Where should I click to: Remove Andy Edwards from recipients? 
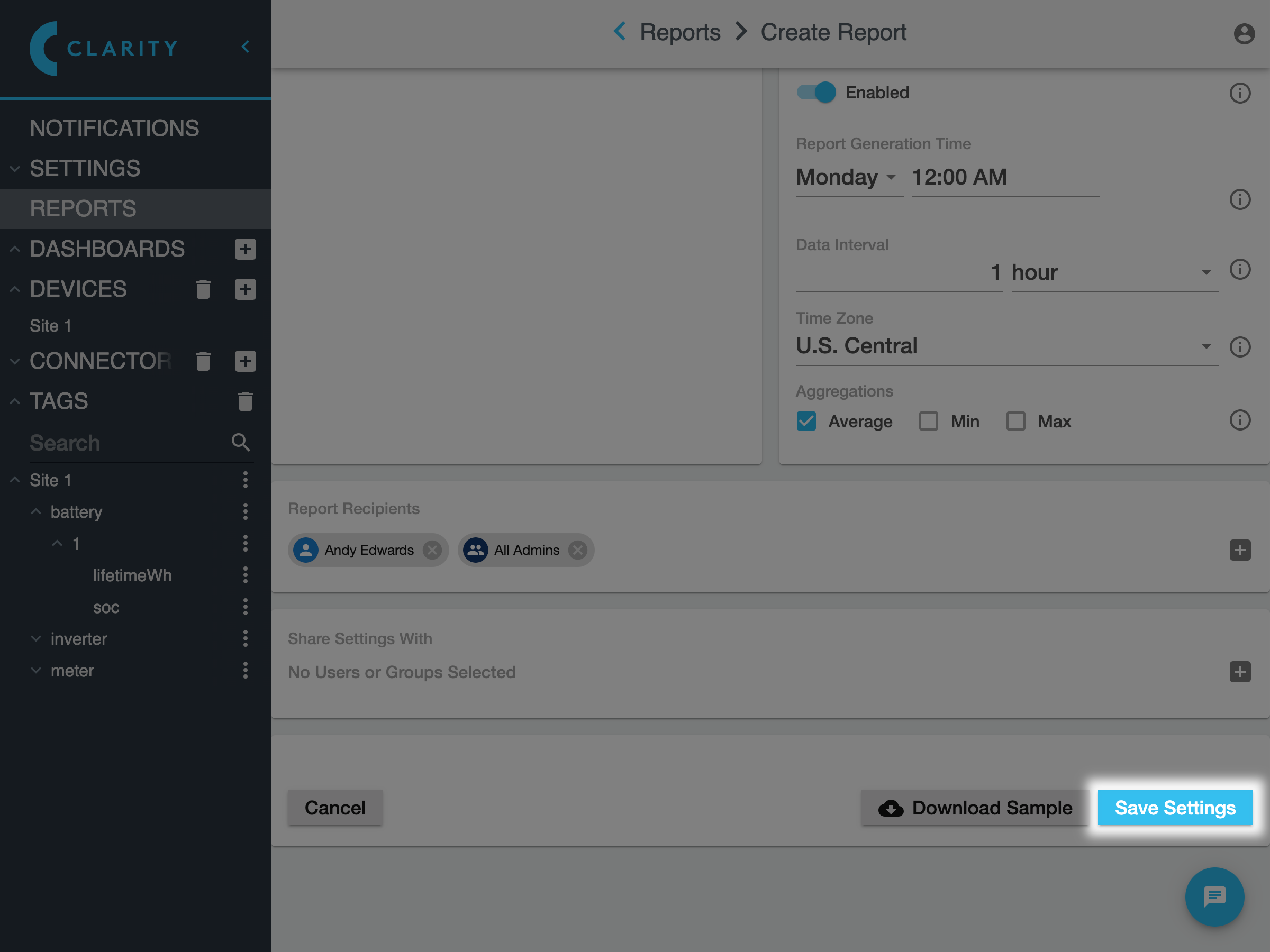click(x=432, y=550)
